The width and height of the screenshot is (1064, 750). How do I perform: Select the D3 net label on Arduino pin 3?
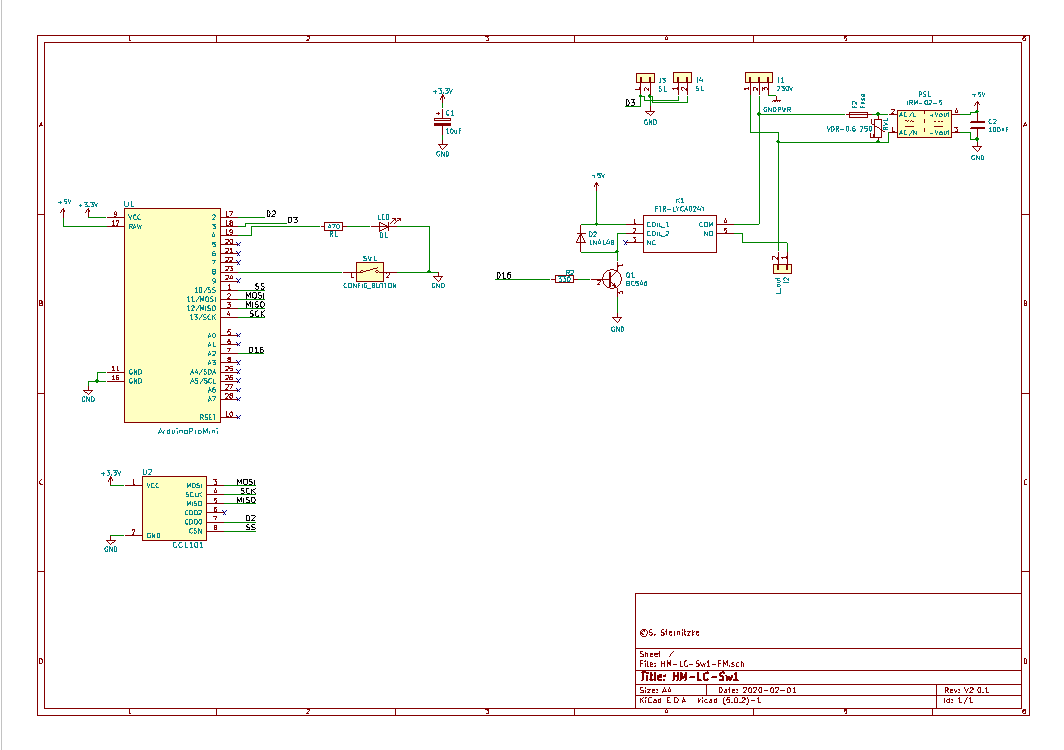[292, 220]
